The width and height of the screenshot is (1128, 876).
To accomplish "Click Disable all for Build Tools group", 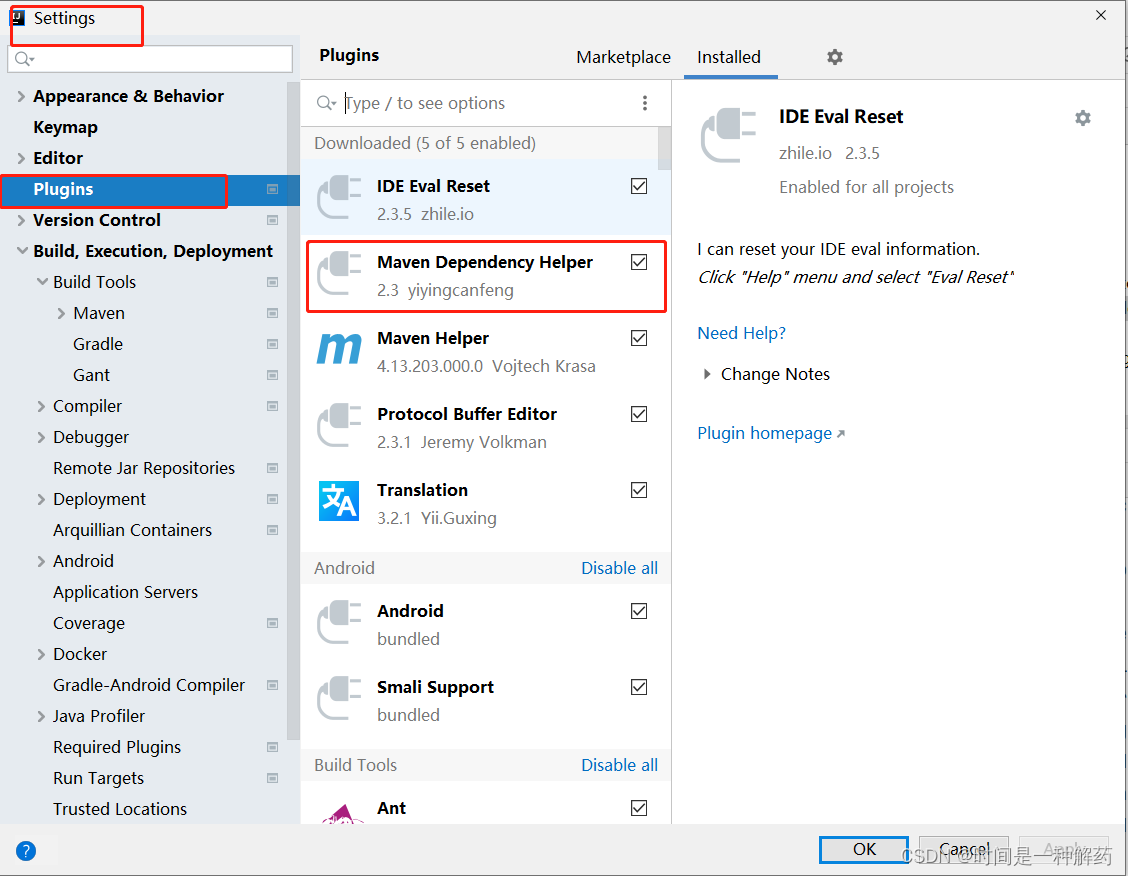I will point(619,765).
